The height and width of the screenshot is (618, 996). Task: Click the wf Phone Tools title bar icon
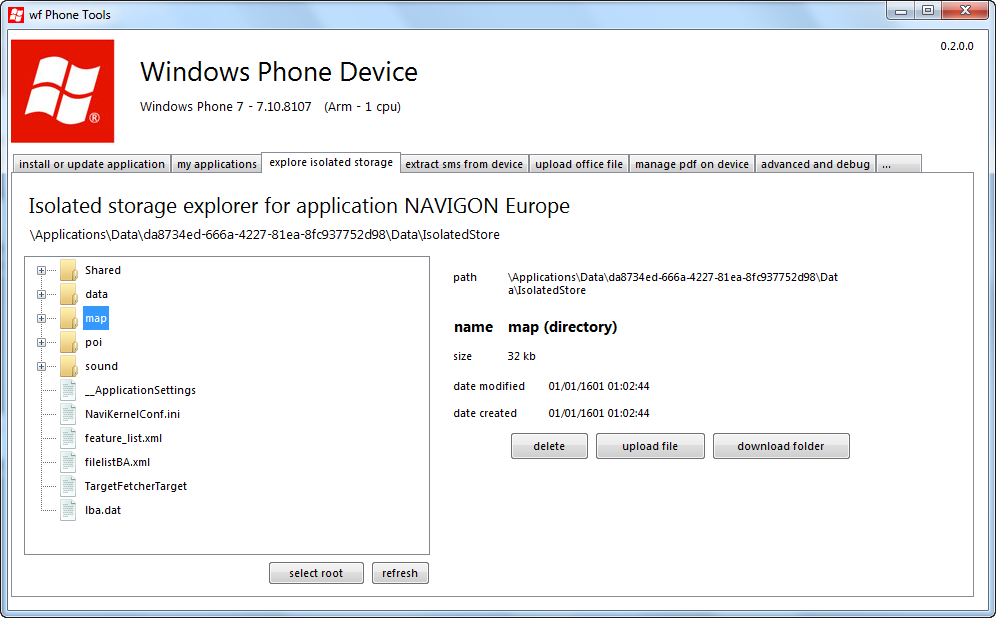[16, 14]
